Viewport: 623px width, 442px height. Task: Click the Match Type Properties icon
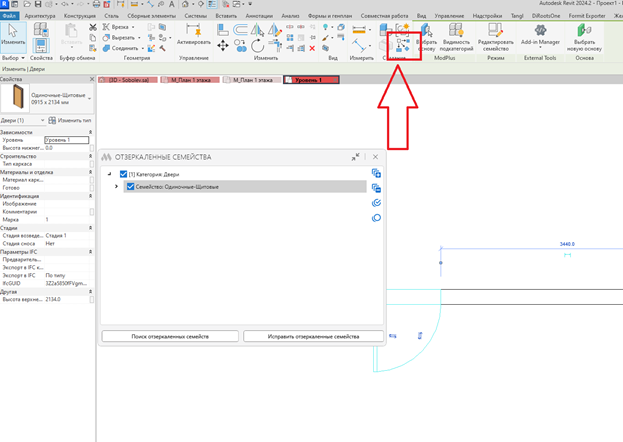[x=93, y=48]
